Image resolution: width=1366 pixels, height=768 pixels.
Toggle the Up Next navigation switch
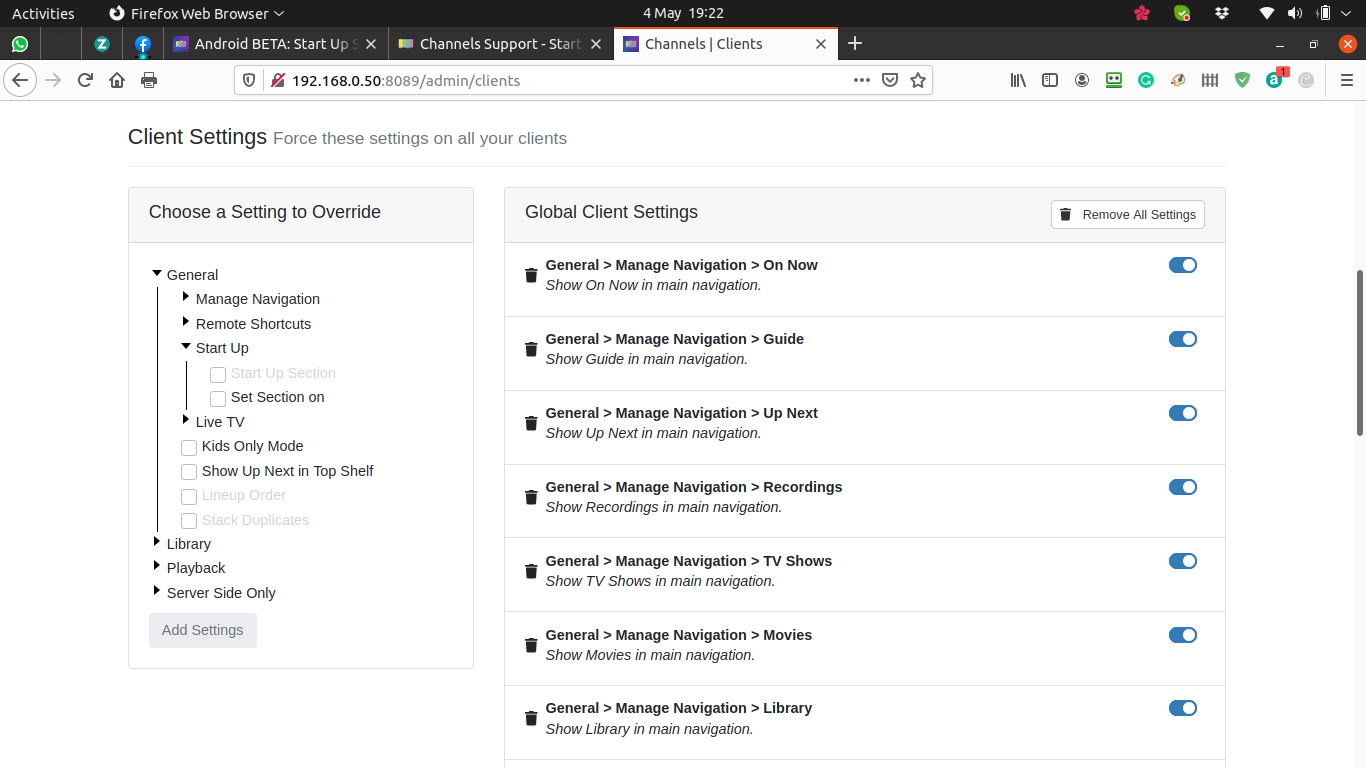click(1182, 413)
